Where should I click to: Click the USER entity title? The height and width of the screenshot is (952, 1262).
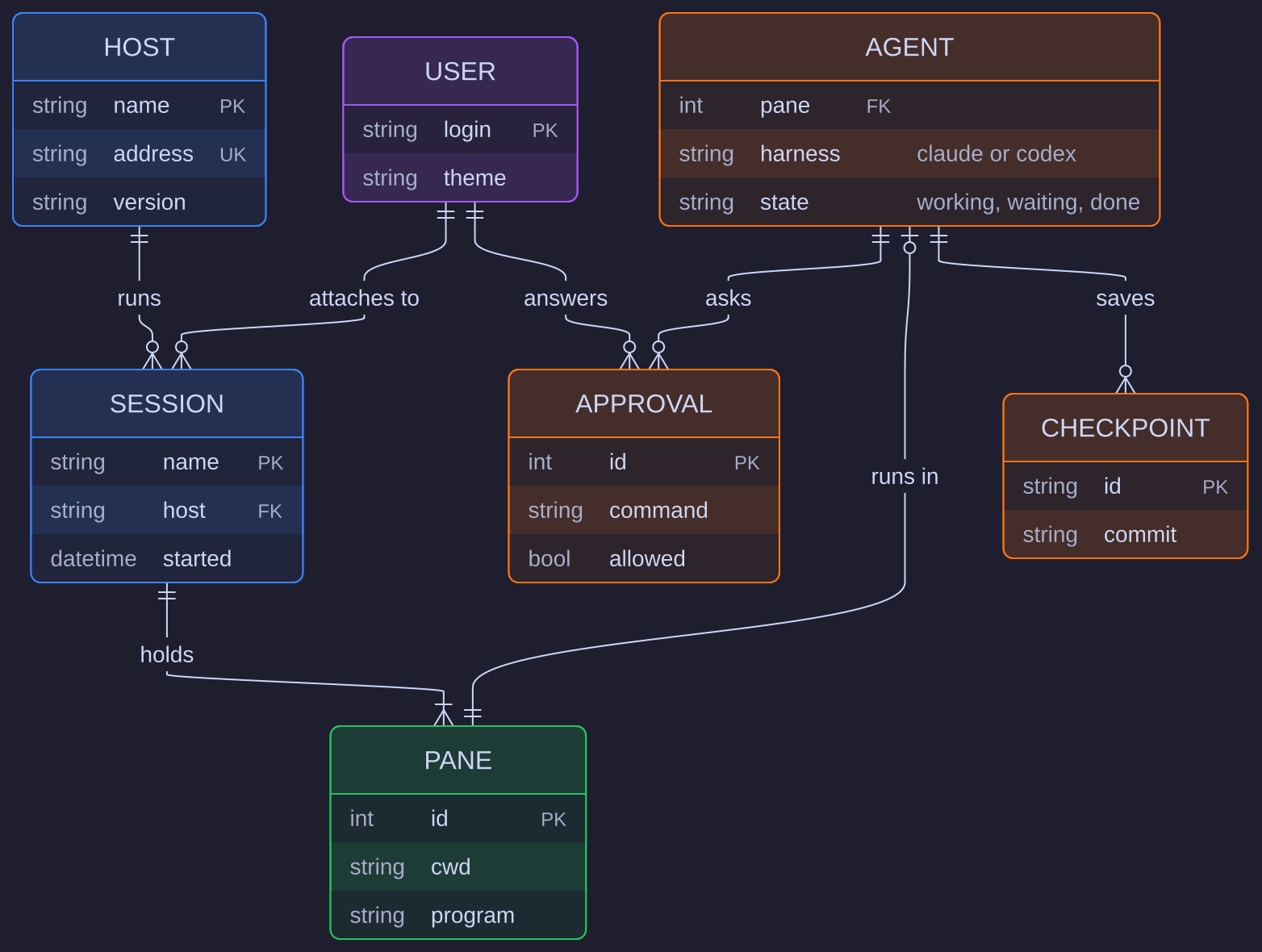(x=460, y=72)
